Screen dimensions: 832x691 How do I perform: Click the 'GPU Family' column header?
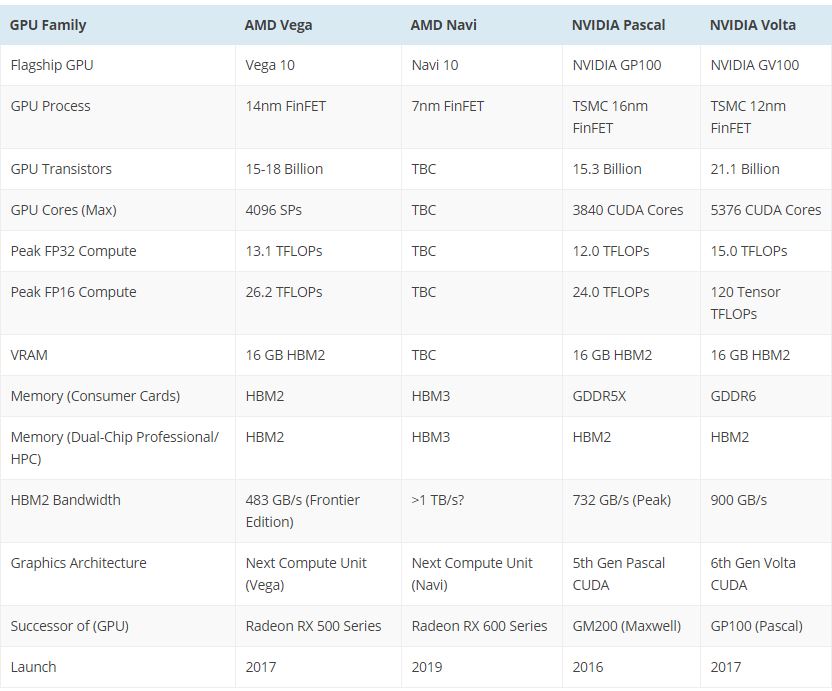48,25
